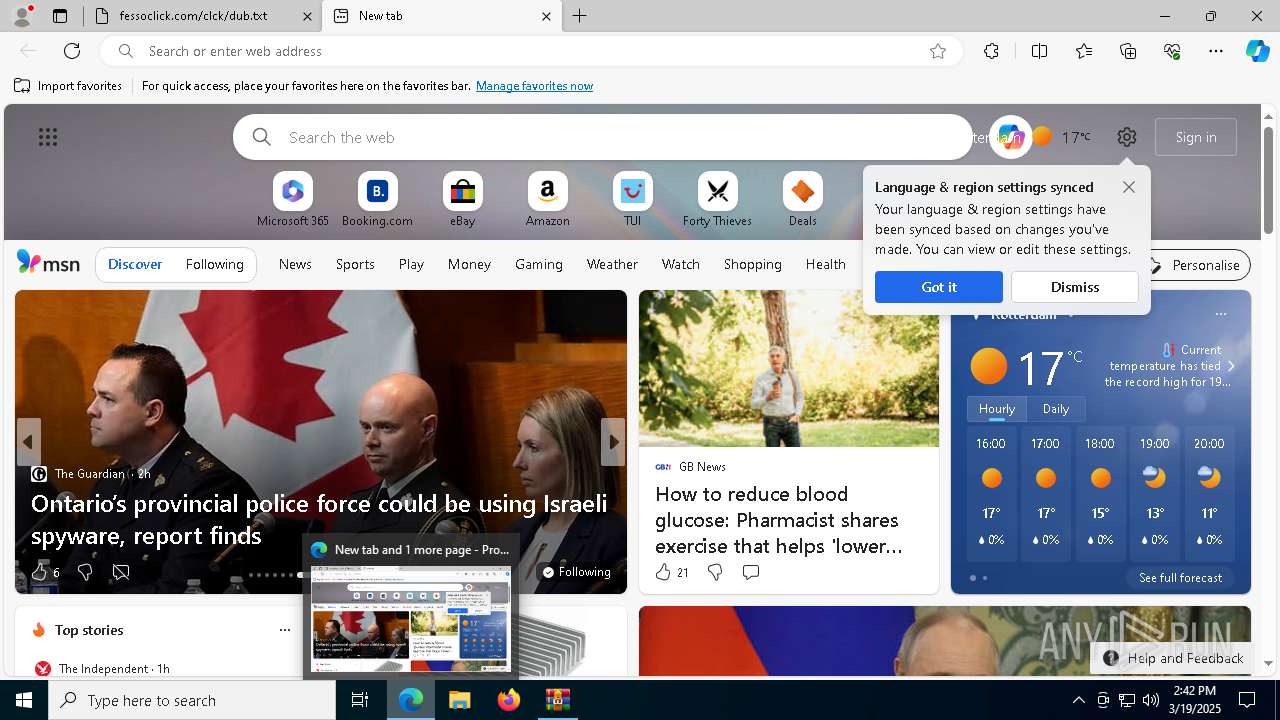Dislike the GB News blood glucose article

(715, 572)
